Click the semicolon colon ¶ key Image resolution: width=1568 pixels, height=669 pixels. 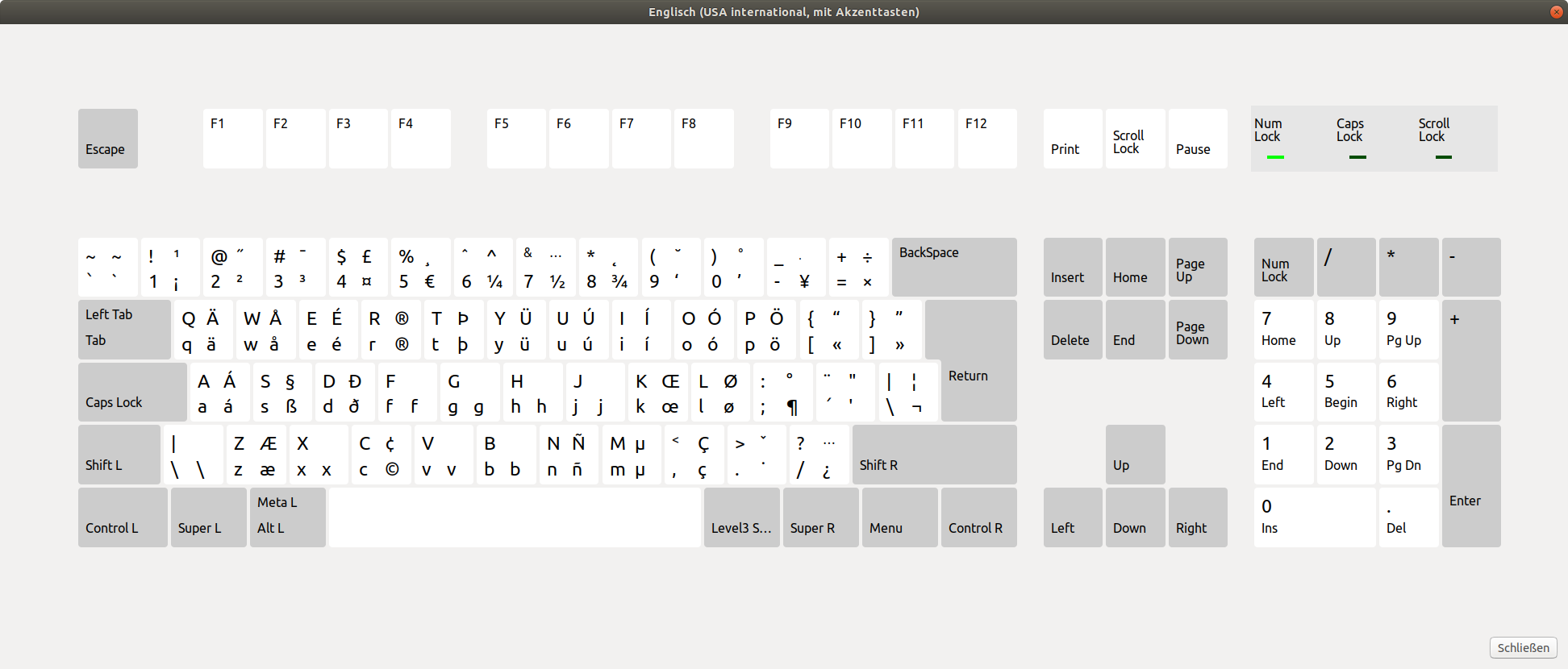tap(783, 392)
